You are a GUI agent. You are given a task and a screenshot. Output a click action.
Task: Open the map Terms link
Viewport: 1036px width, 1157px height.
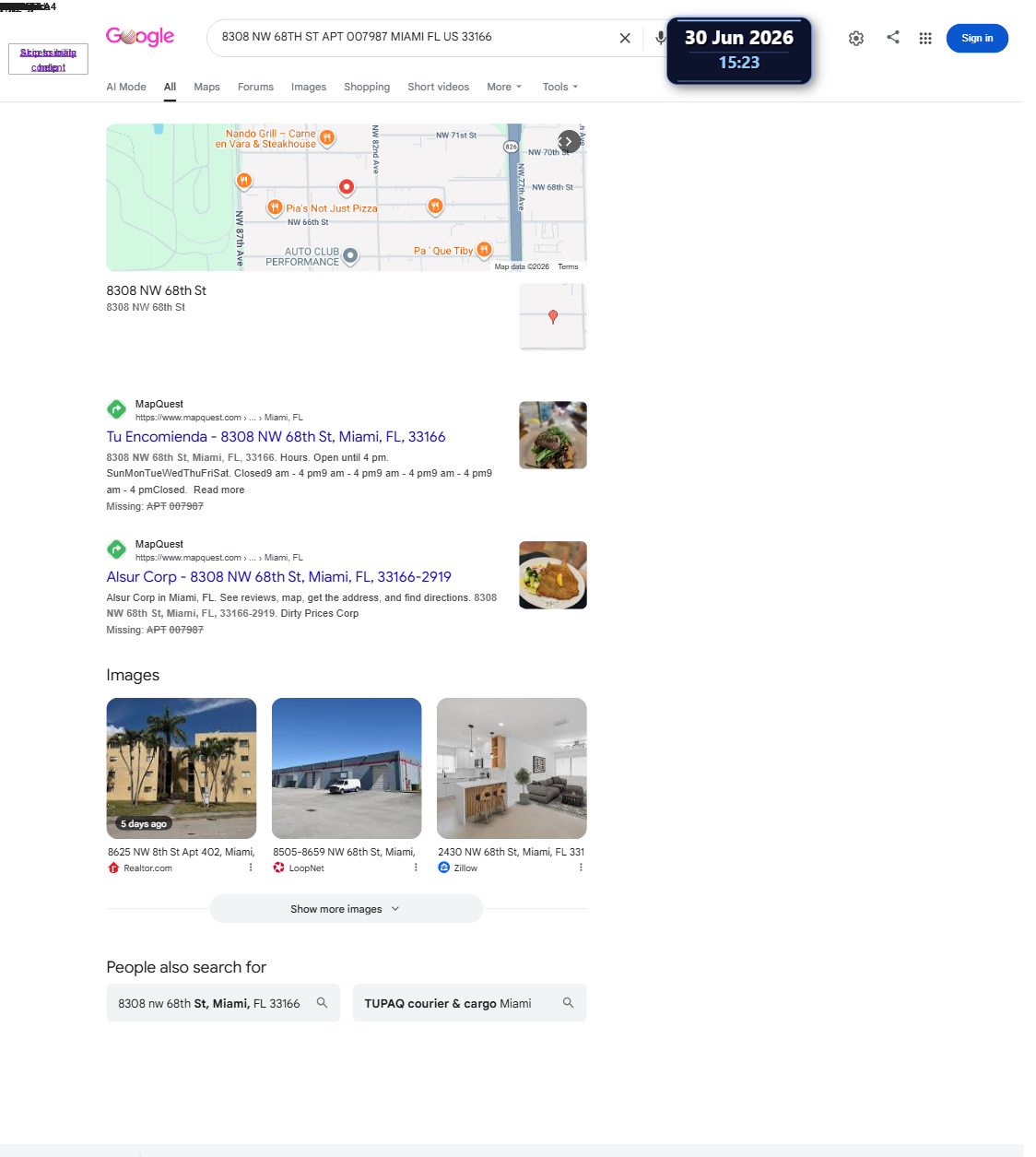click(568, 266)
